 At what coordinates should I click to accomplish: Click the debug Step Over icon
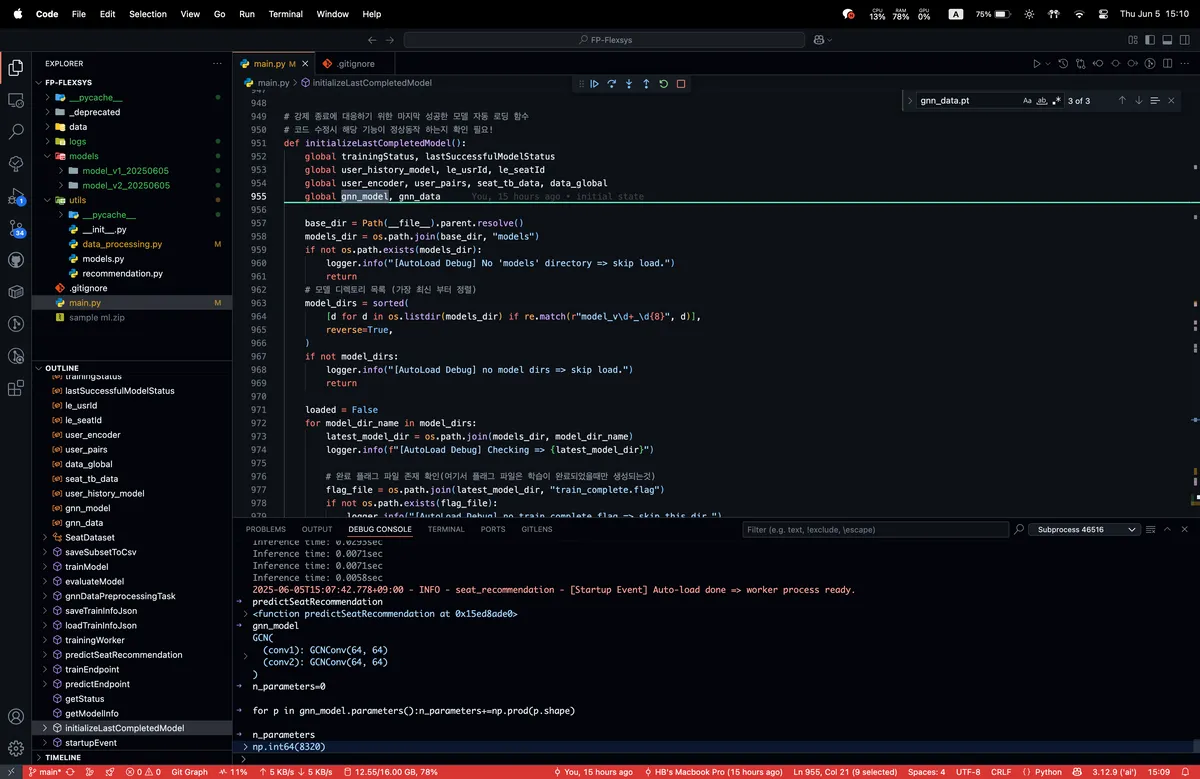611,84
